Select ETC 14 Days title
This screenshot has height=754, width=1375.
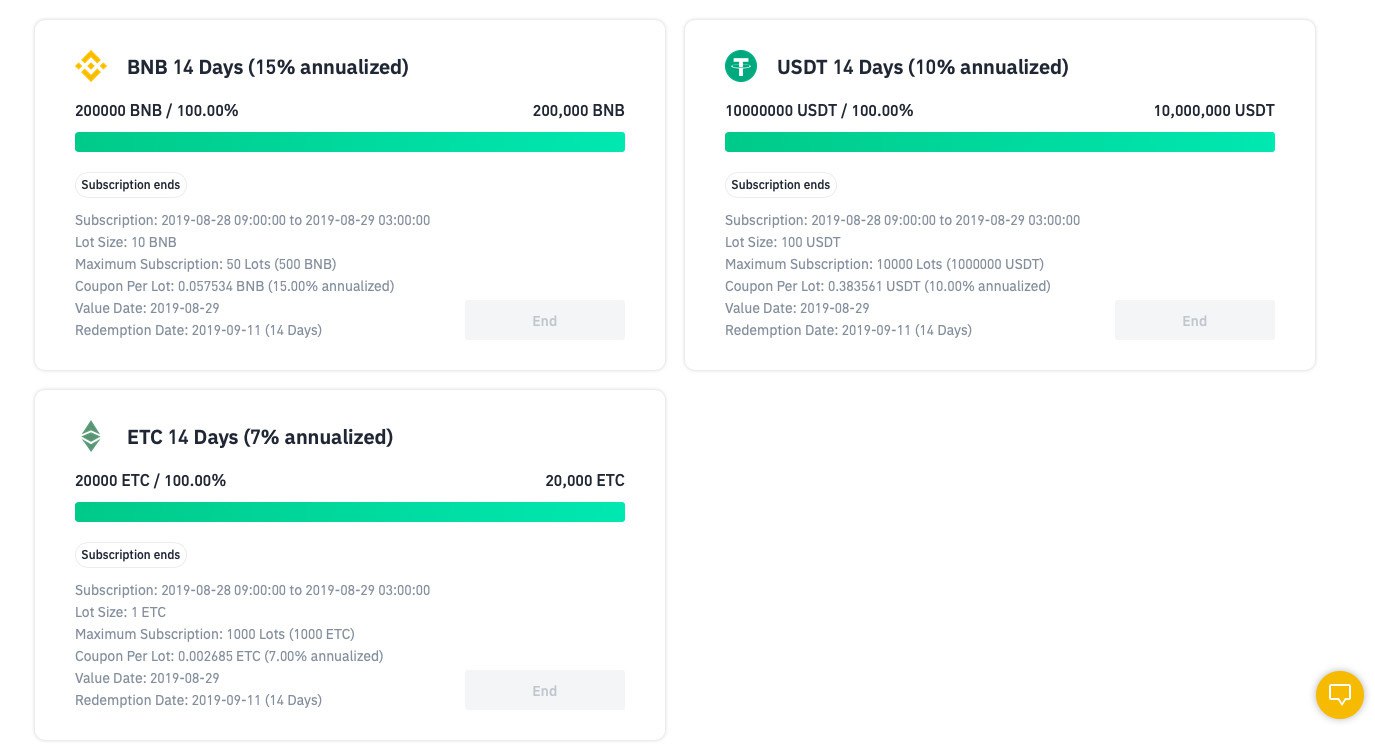click(x=260, y=437)
